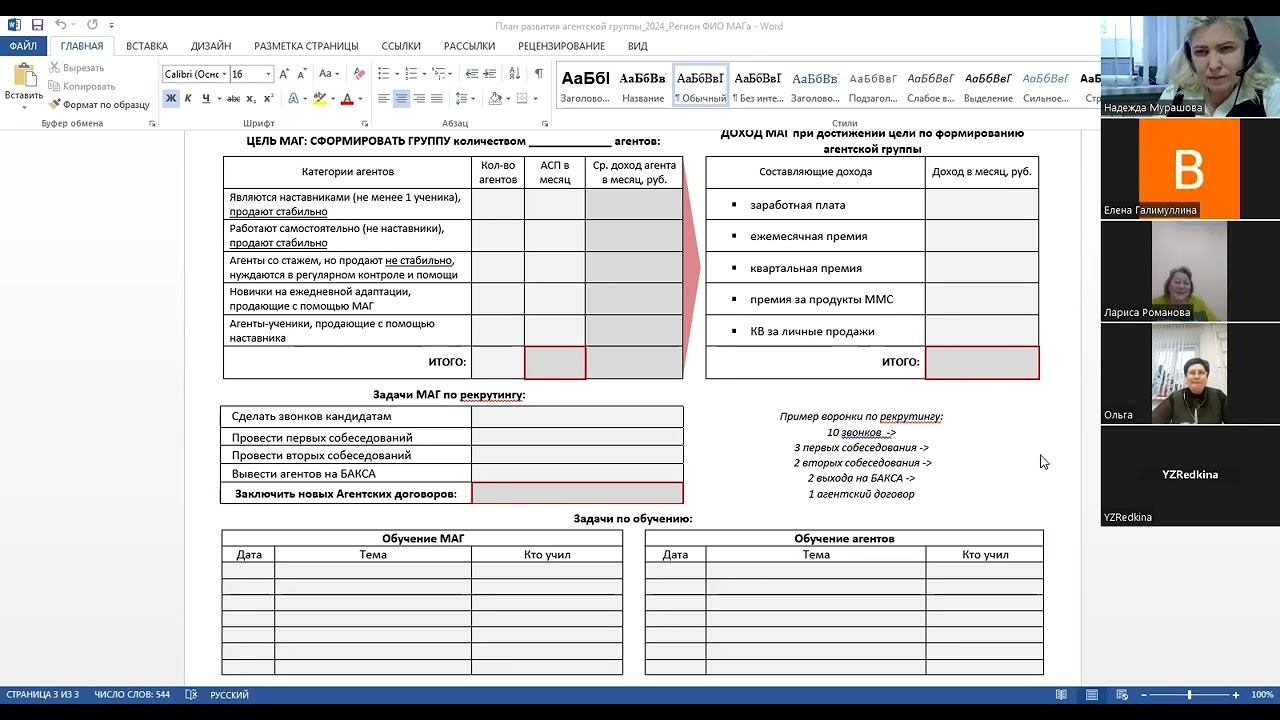Open the ФАЙЛ tab
The height and width of the screenshot is (720, 1280).
click(23, 46)
